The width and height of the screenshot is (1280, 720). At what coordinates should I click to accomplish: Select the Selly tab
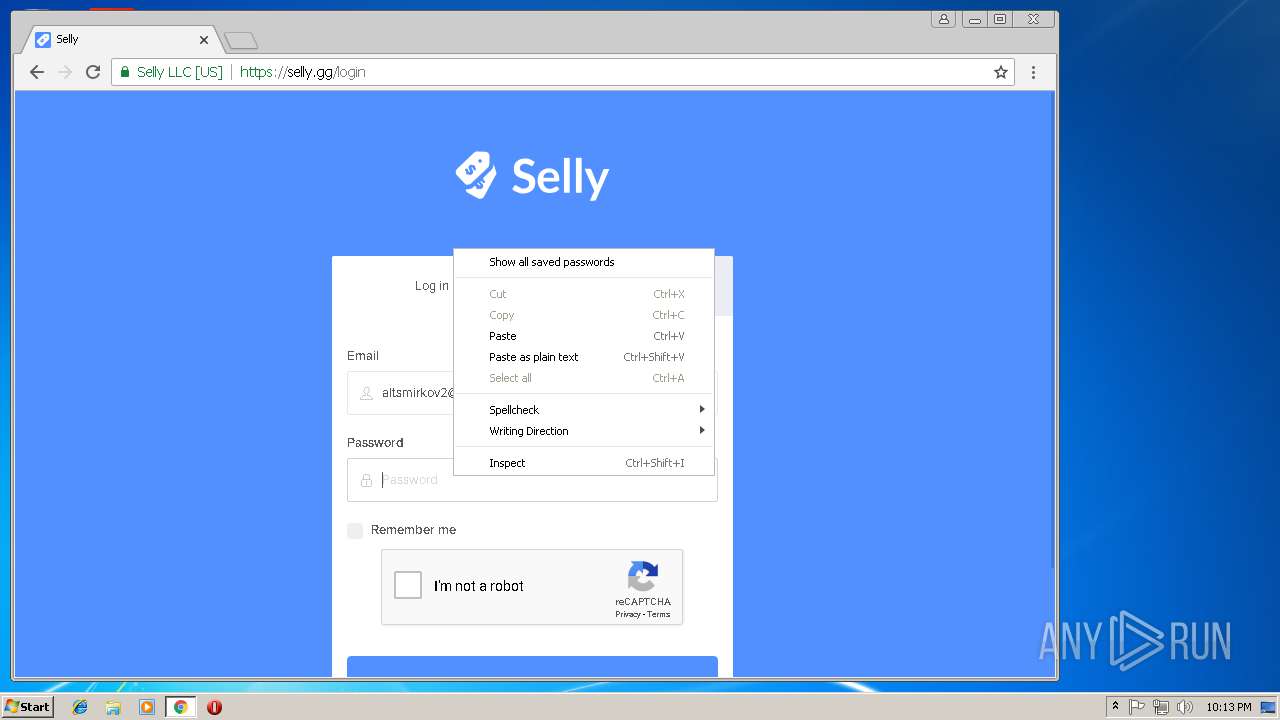tap(120, 39)
